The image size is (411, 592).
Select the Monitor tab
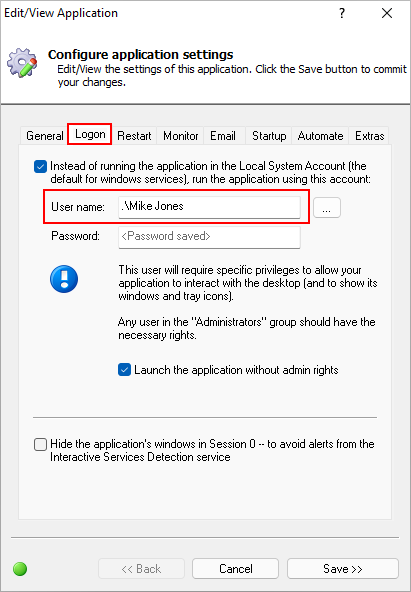pyautogui.click(x=180, y=136)
